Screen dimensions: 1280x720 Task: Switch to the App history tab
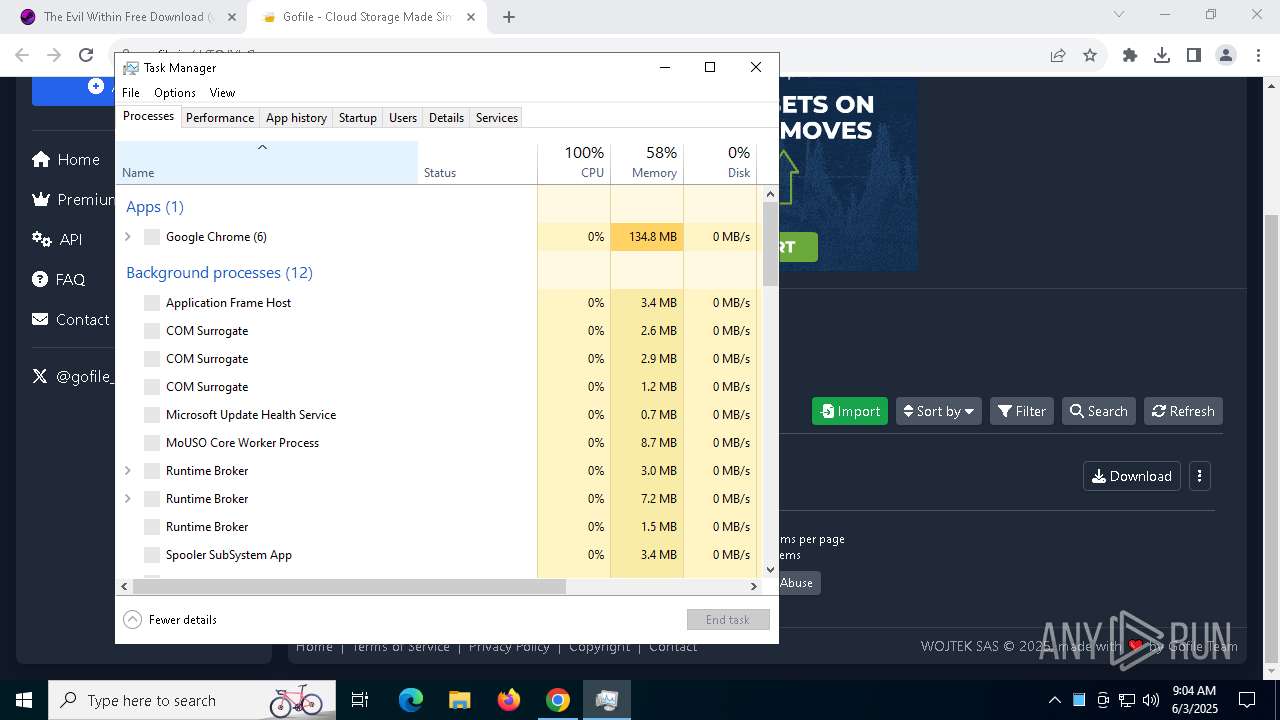tap(296, 118)
